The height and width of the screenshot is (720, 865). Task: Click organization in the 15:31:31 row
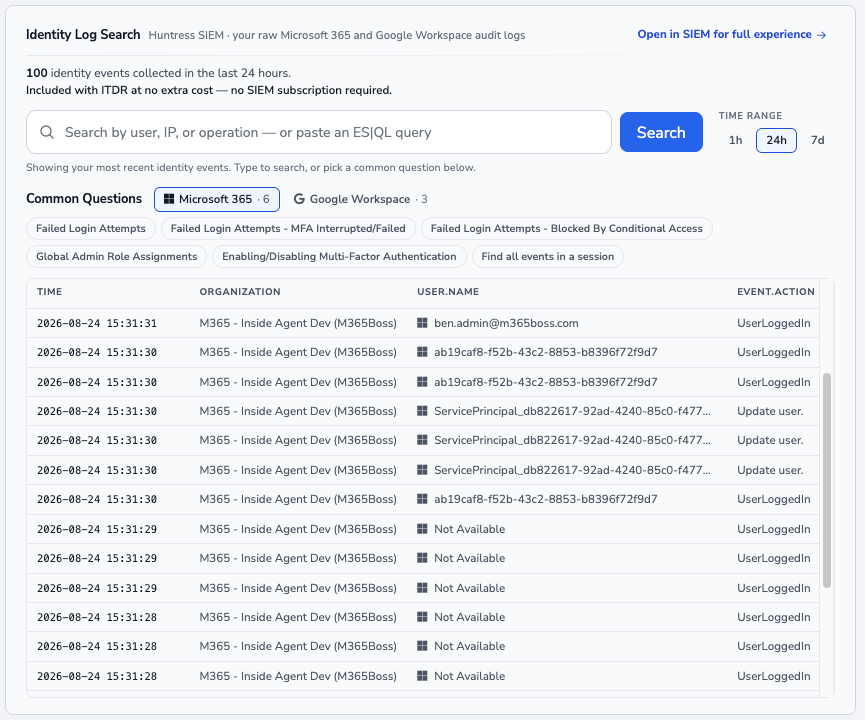(298, 323)
